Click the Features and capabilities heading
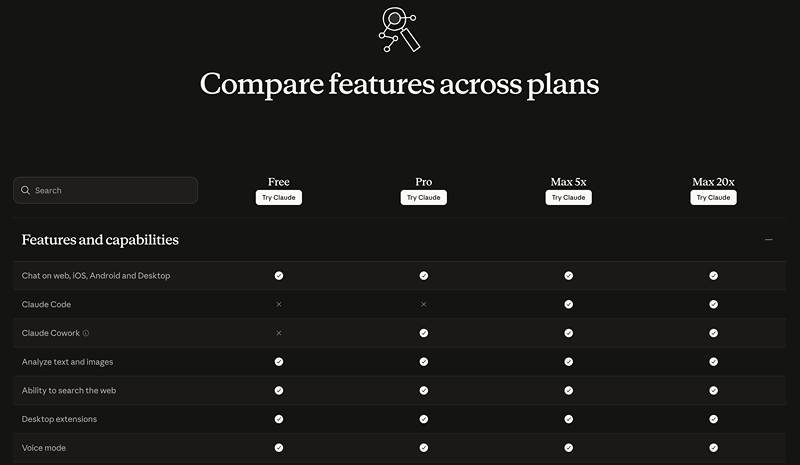 [x=100, y=240]
